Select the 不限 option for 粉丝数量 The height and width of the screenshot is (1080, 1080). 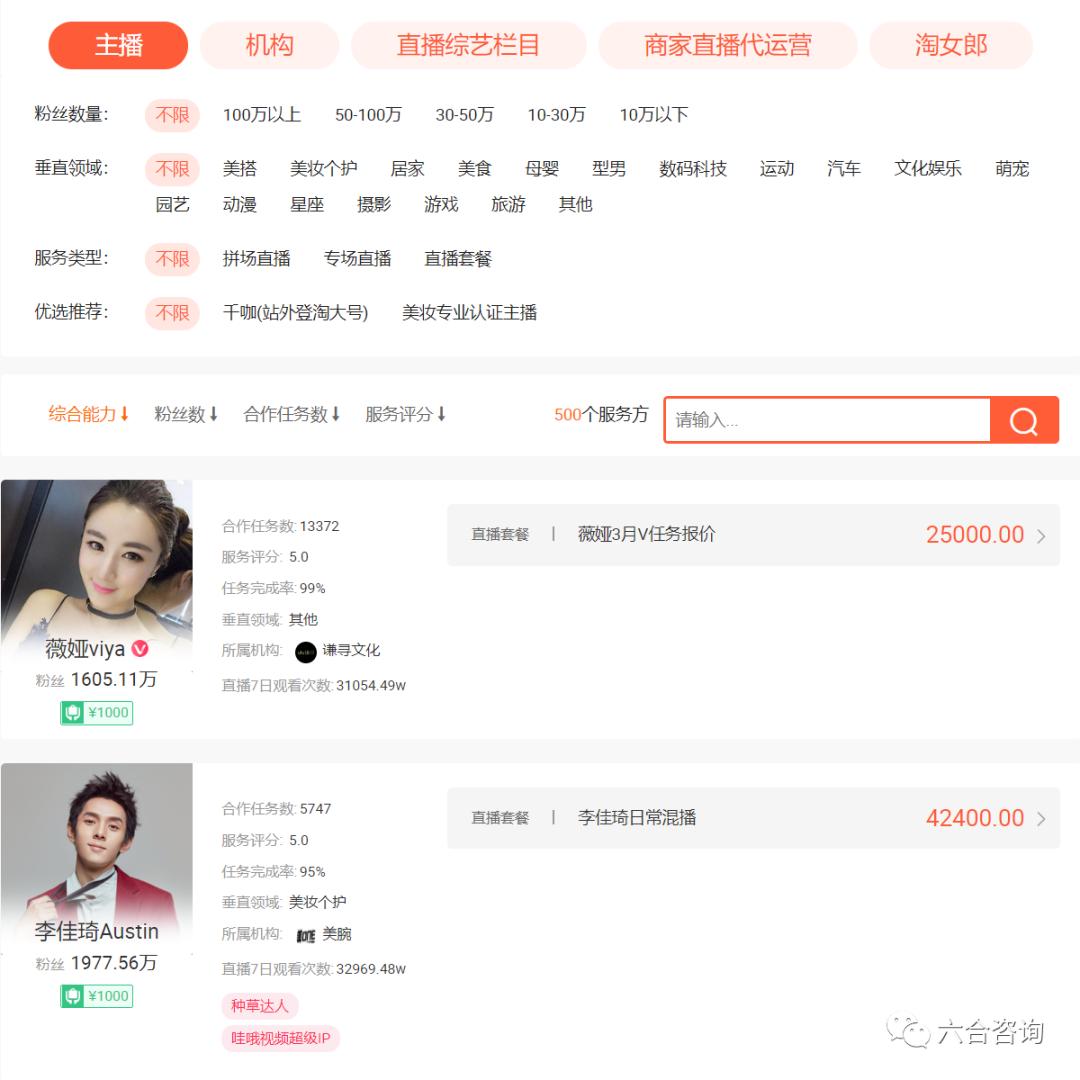coord(170,115)
